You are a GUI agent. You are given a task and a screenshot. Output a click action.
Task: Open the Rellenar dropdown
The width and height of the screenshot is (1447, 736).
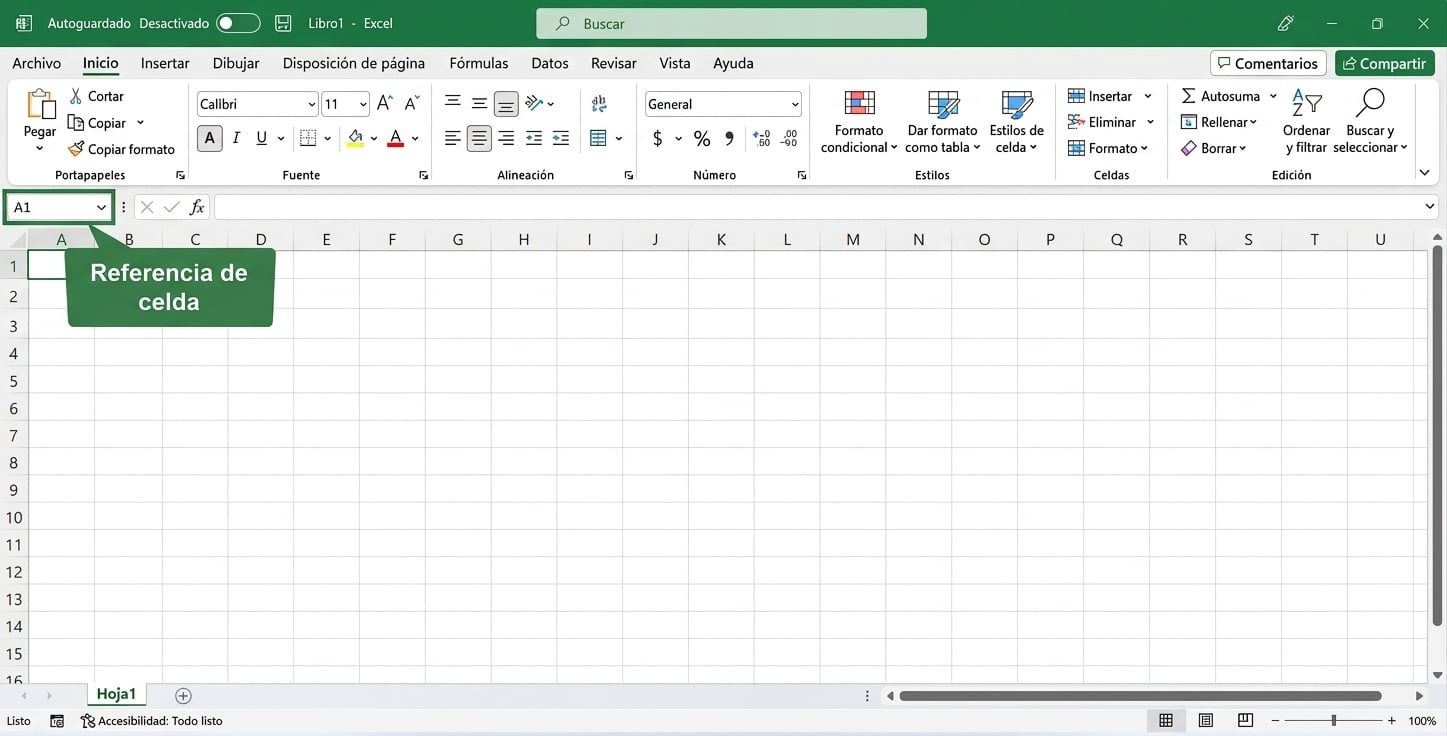(1219, 122)
